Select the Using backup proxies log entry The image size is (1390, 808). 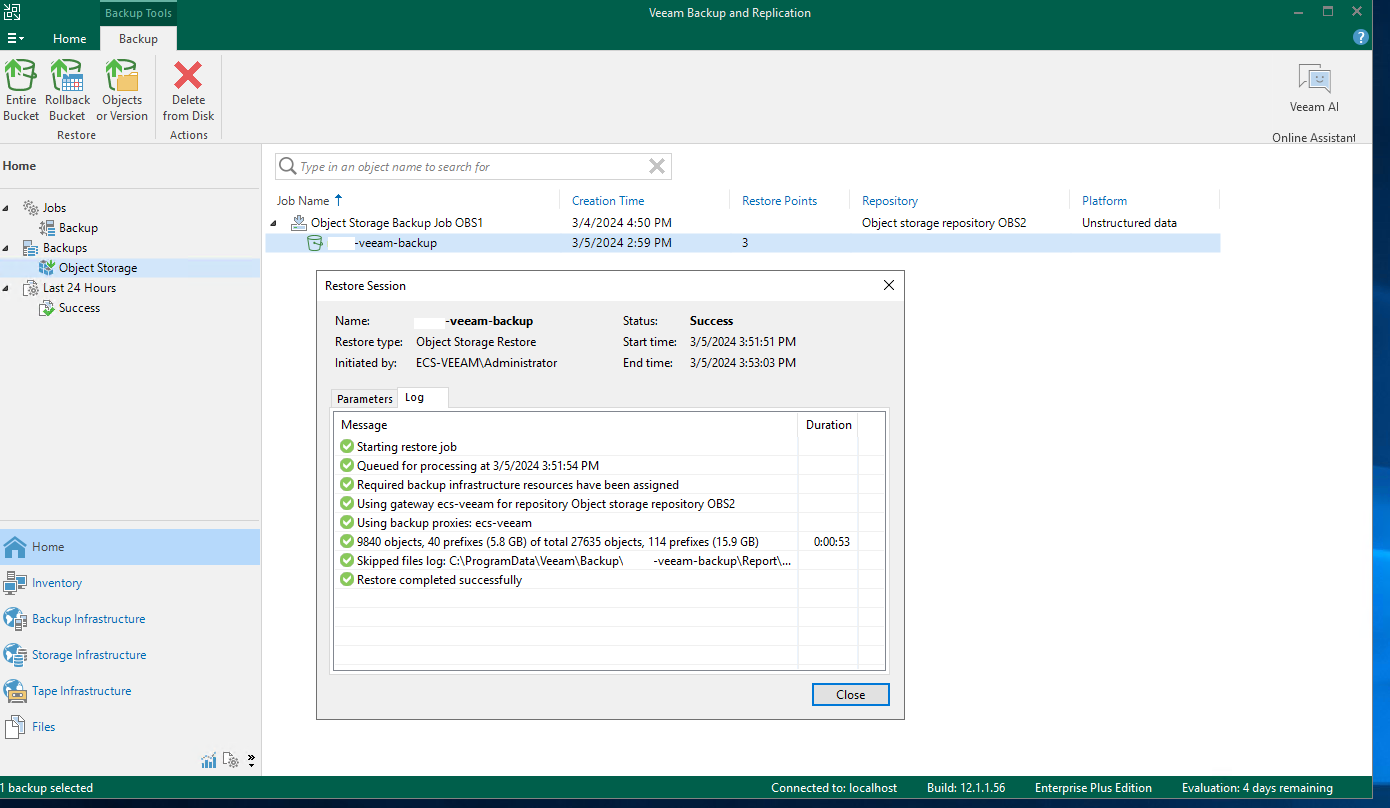609,523
